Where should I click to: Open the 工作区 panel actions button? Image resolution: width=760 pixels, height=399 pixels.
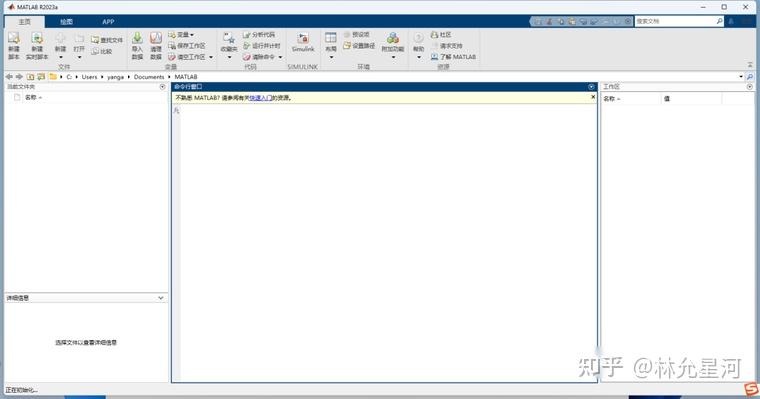click(750, 87)
